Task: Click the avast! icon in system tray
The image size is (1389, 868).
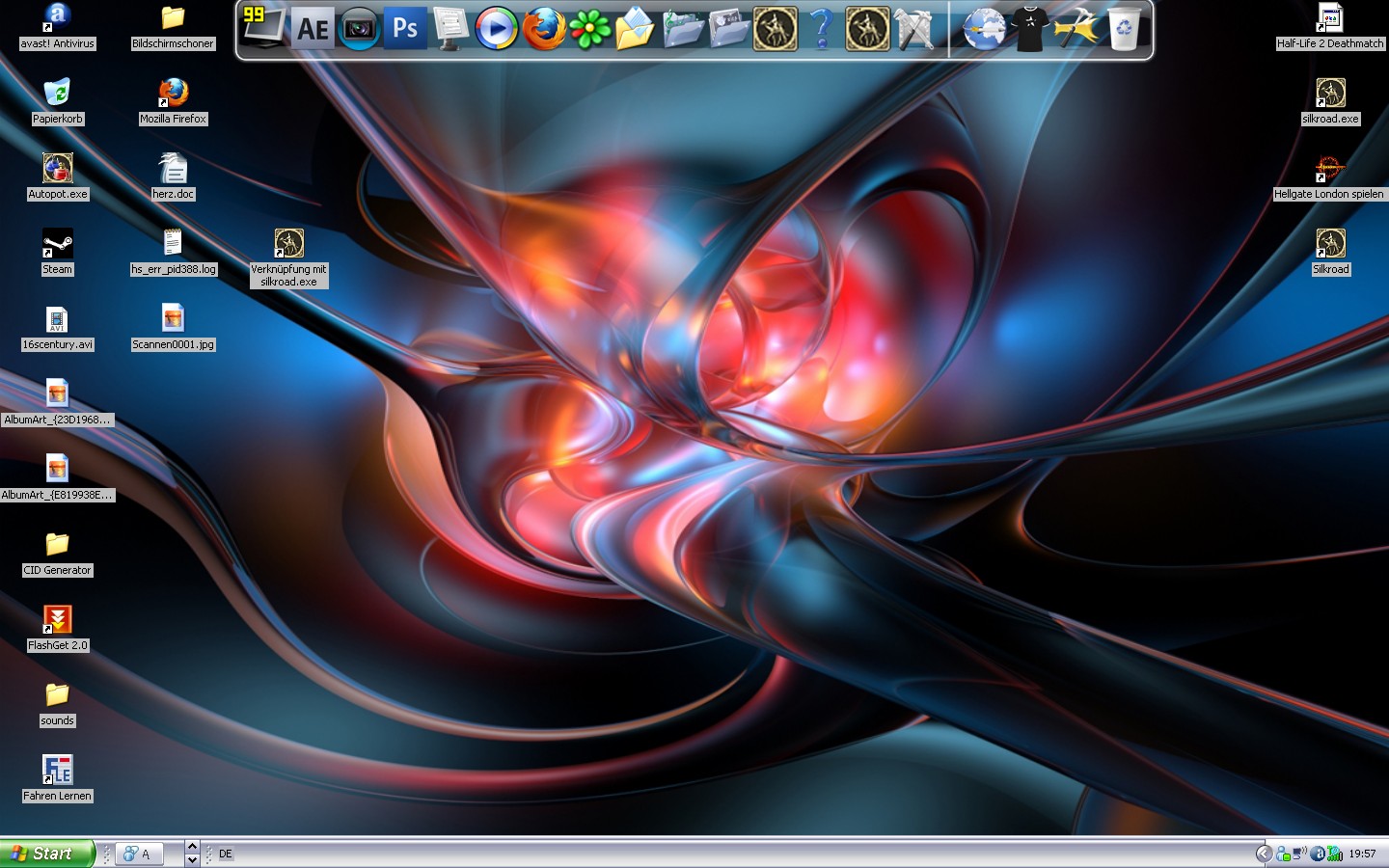Action: click(x=1318, y=854)
